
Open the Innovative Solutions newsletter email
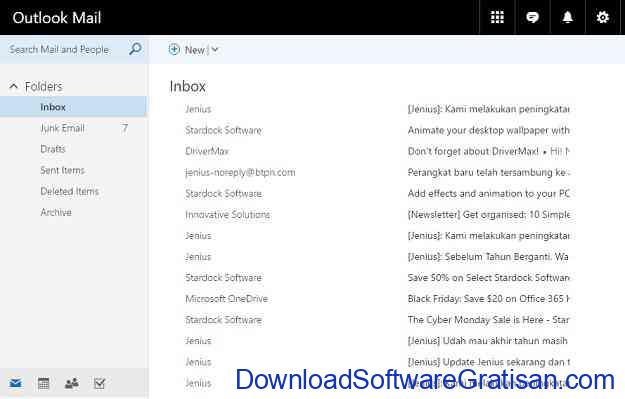coord(377,215)
